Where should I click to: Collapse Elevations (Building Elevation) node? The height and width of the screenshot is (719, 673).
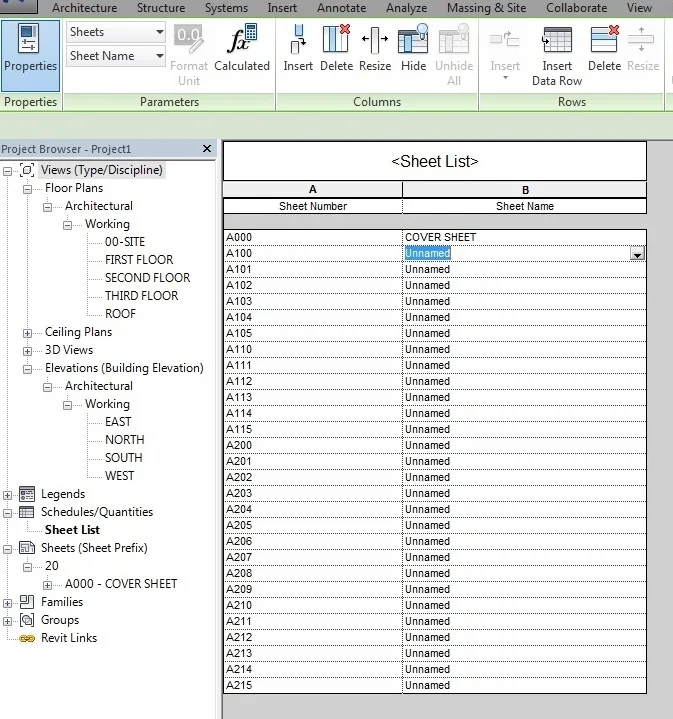(x=28, y=369)
